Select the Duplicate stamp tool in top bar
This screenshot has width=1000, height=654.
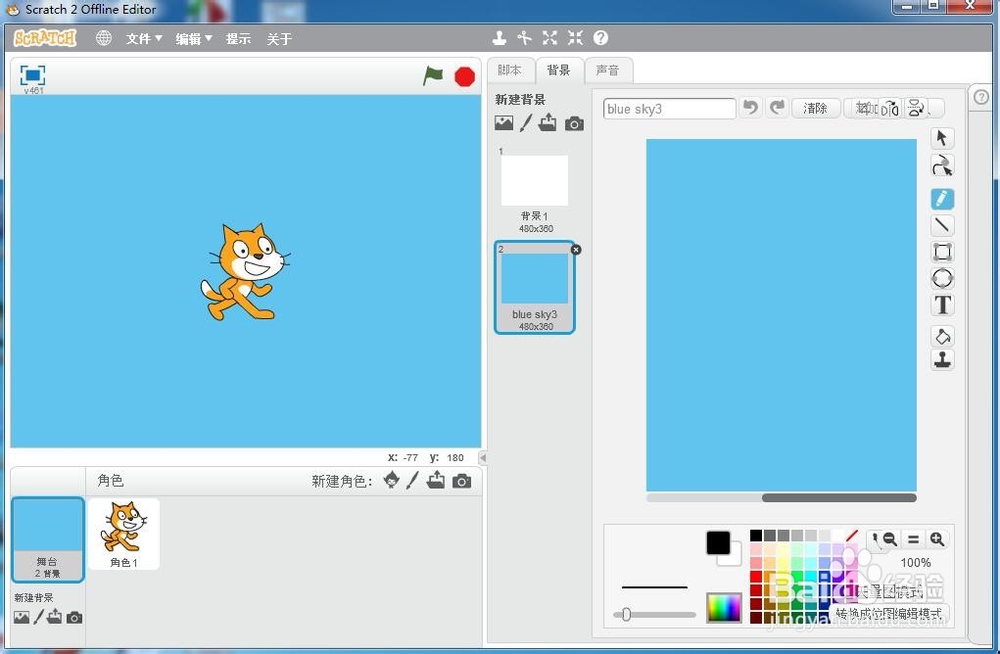(499, 38)
